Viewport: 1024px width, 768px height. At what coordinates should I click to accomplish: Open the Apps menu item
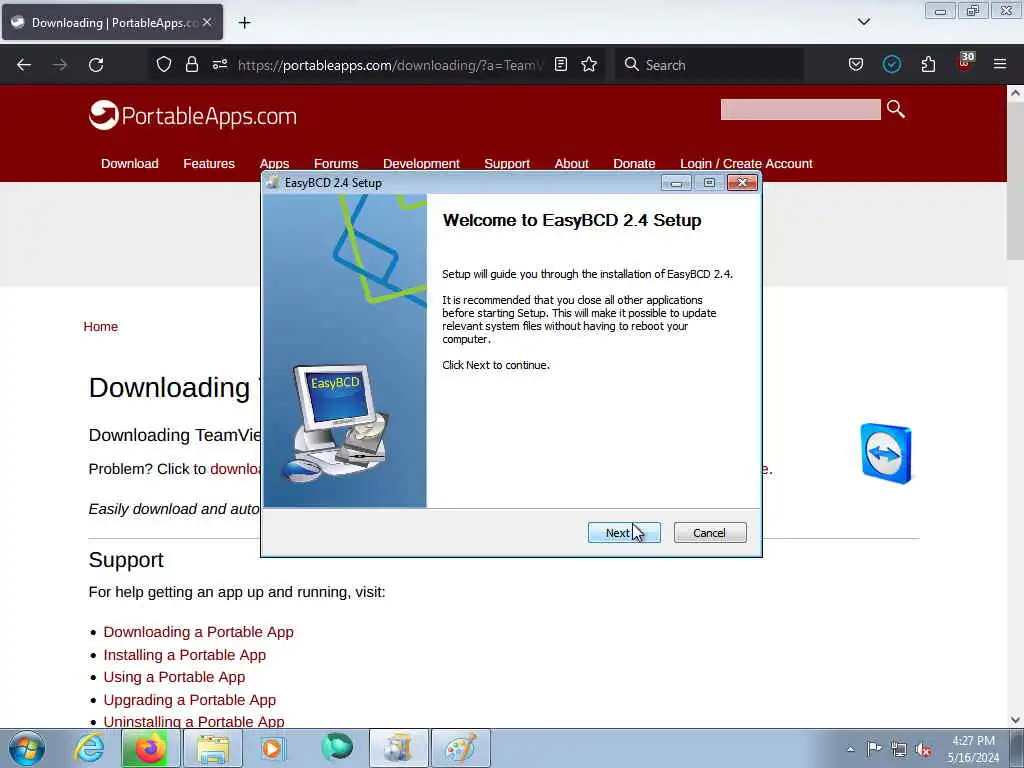pos(274,163)
